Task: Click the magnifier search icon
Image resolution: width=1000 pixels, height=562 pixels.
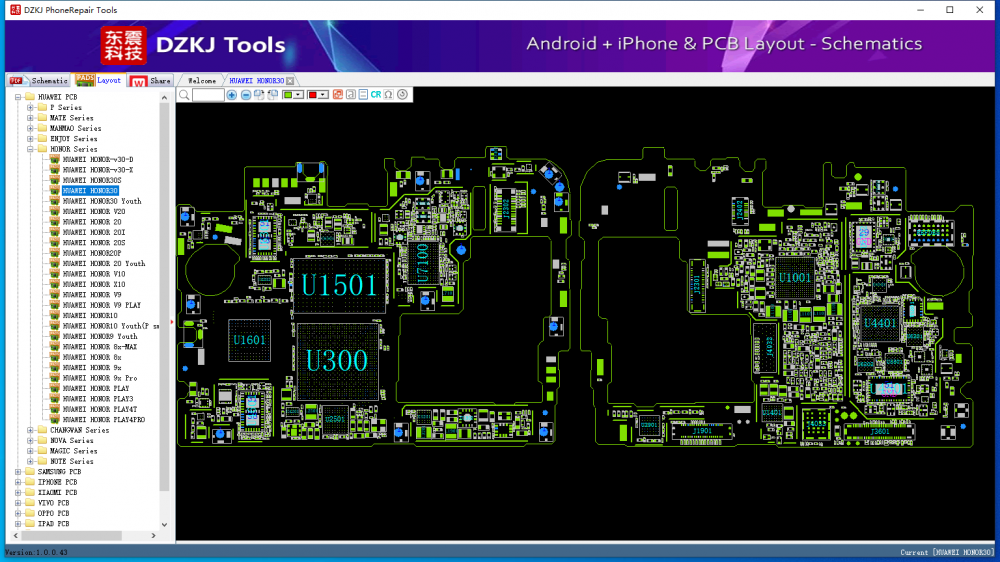Action: pyautogui.click(x=184, y=95)
